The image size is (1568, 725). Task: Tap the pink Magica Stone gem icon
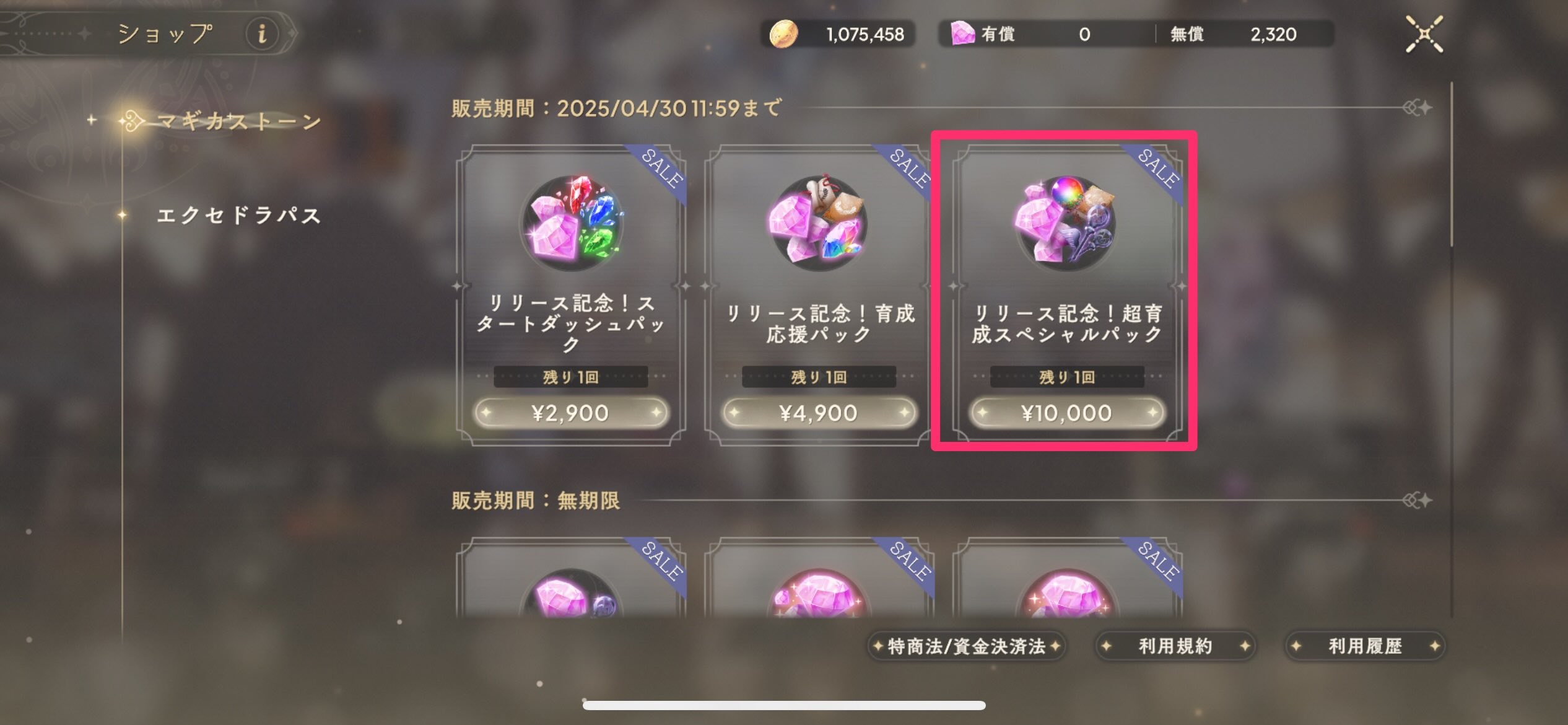pos(963,33)
